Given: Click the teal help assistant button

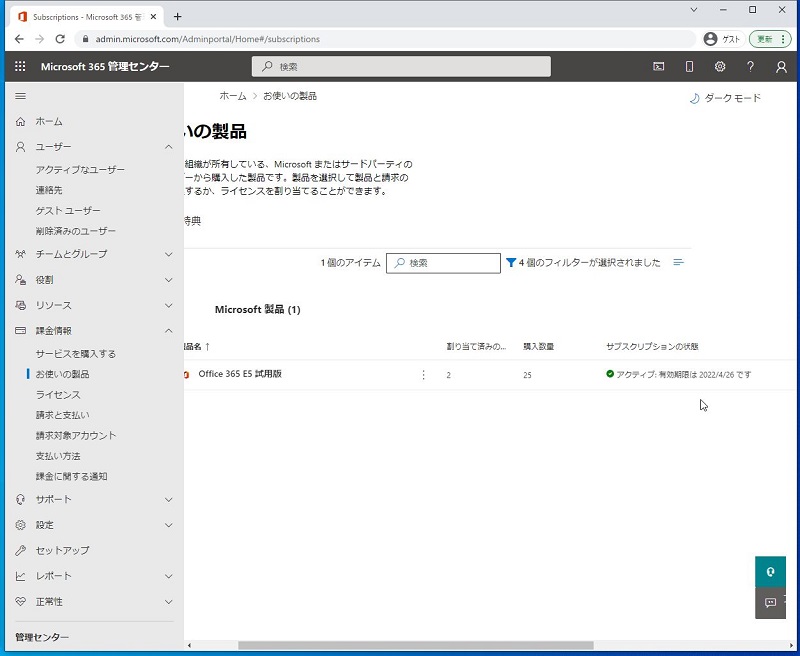Looking at the screenshot, I should coord(770,571).
